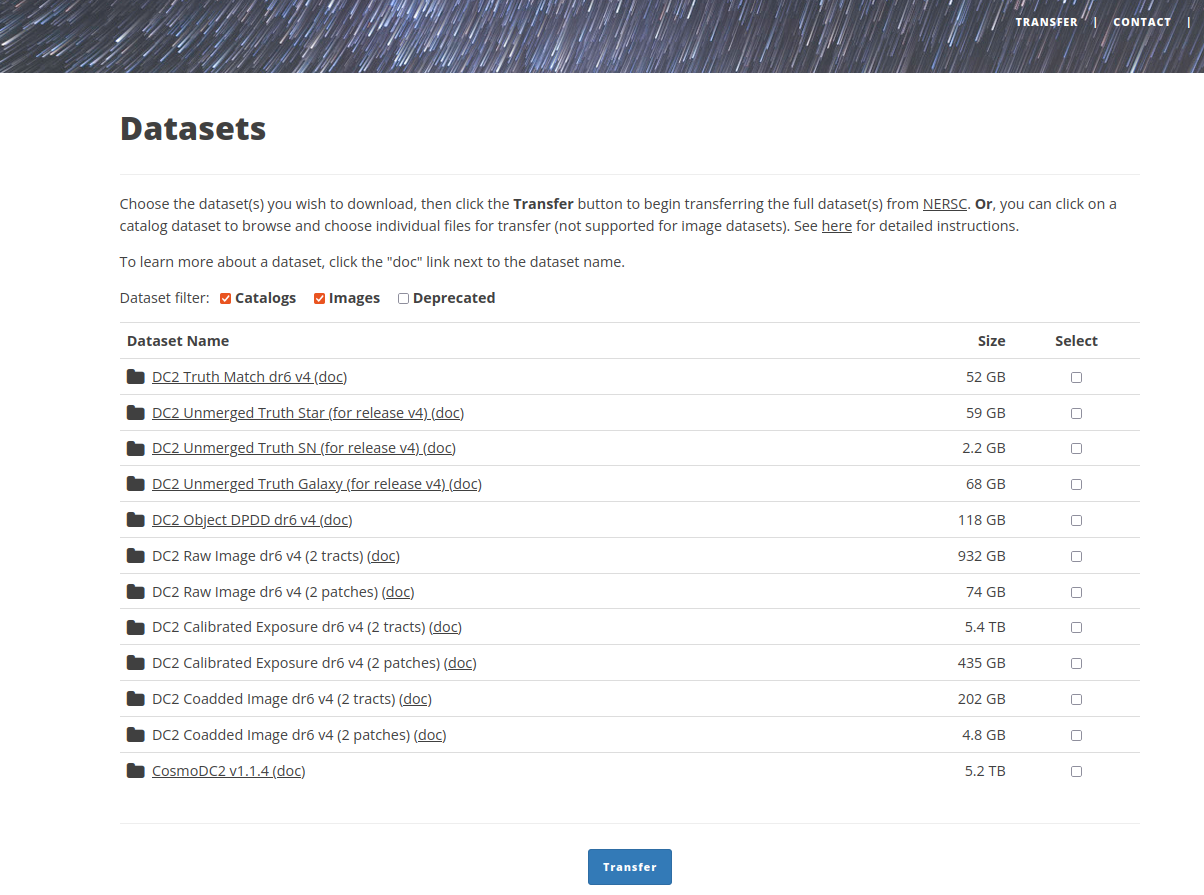Open doc link for DC2 Object DPDD
The height and width of the screenshot is (895, 1204).
coord(336,520)
